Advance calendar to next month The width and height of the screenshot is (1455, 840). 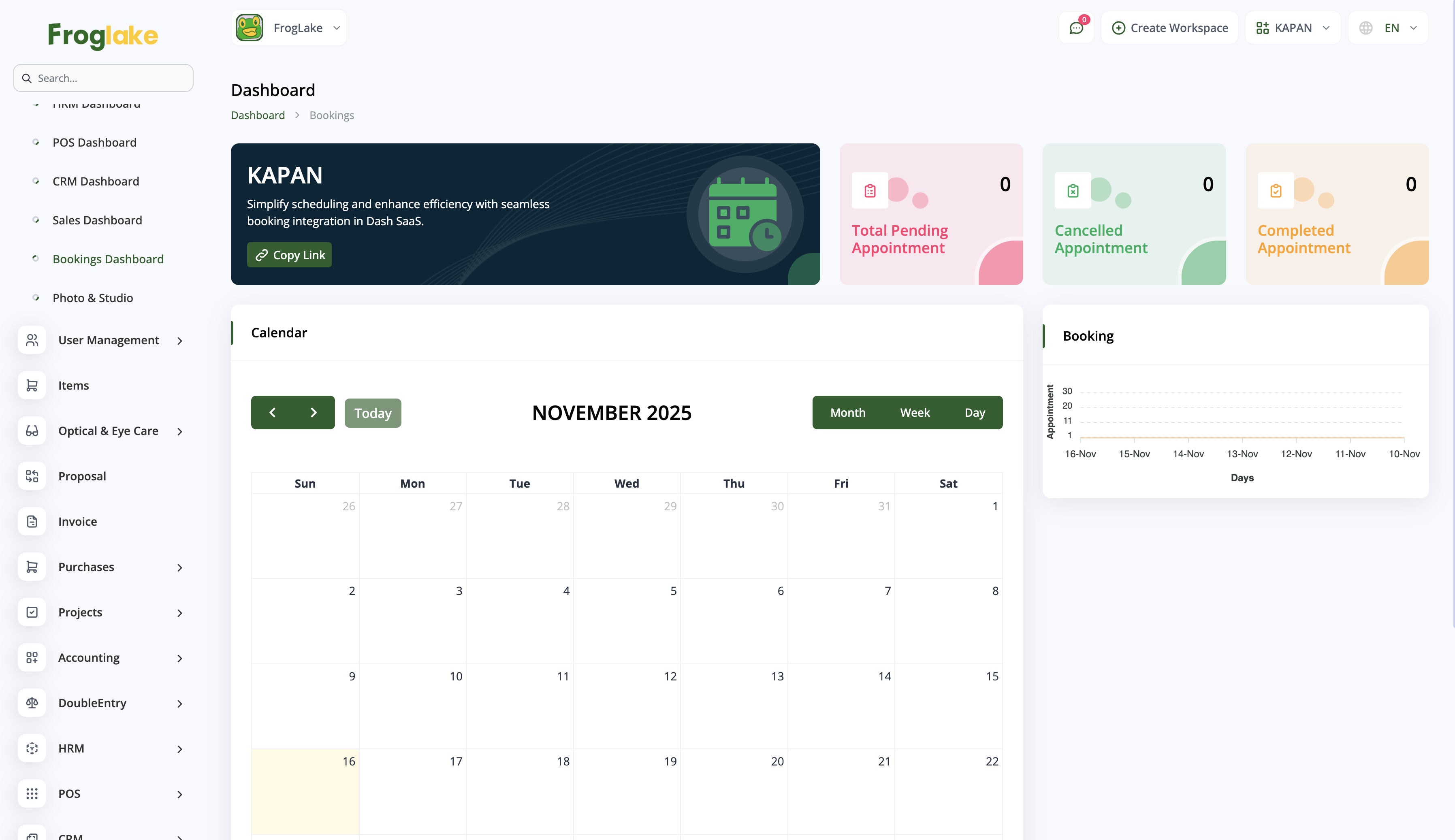[314, 412]
